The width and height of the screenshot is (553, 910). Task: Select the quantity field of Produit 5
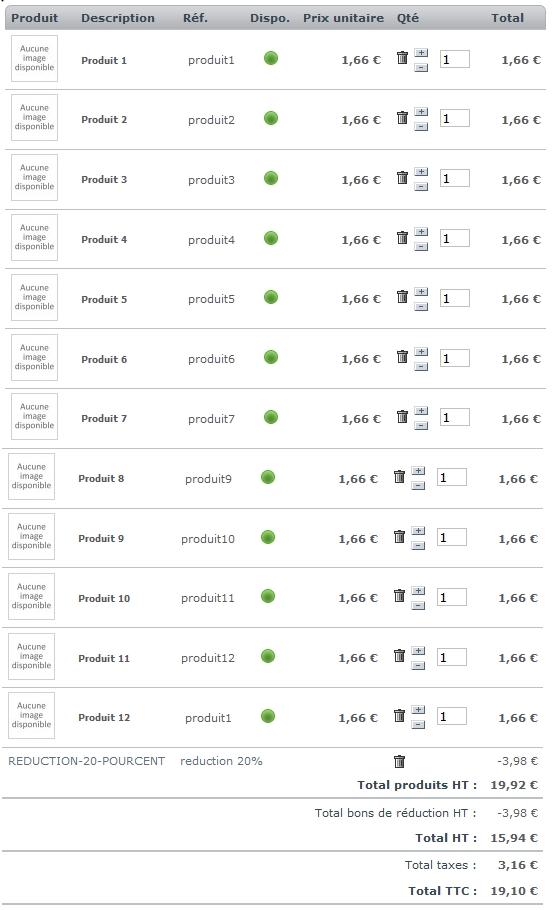click(454, 298)
